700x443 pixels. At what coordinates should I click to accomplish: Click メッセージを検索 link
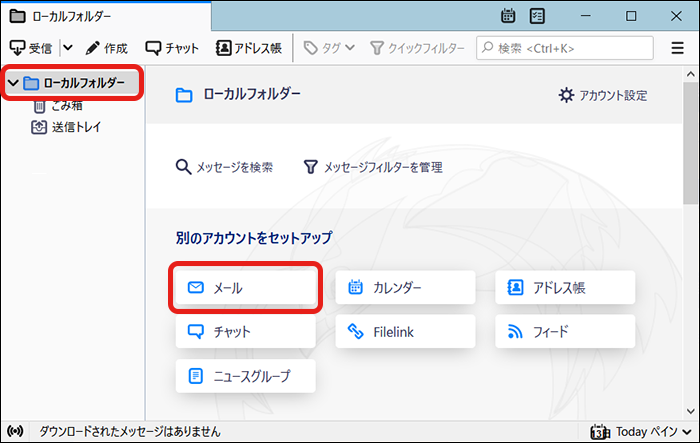pos(224,167)
